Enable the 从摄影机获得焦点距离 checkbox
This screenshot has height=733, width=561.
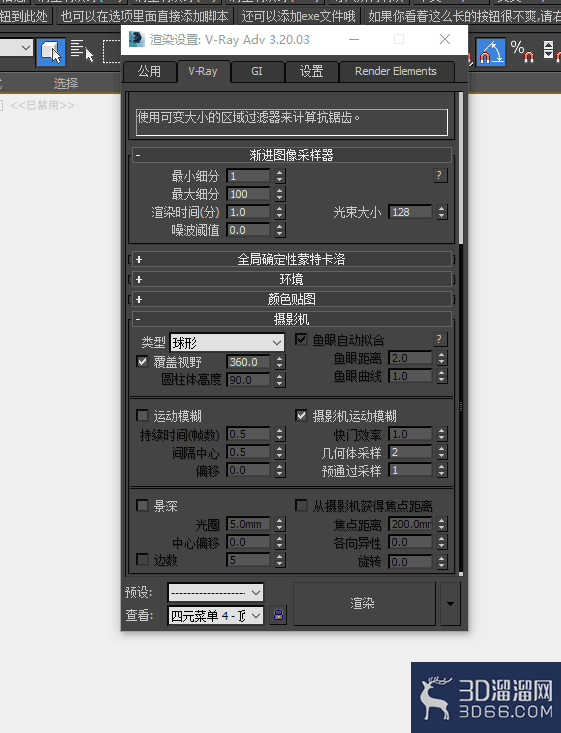[301, 505]
